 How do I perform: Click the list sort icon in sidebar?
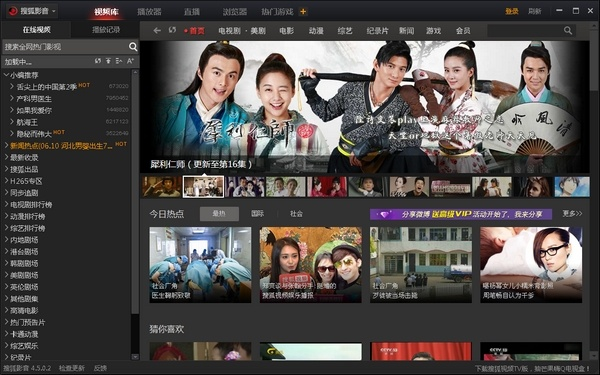pyautogui.click(x=119, y=61)
